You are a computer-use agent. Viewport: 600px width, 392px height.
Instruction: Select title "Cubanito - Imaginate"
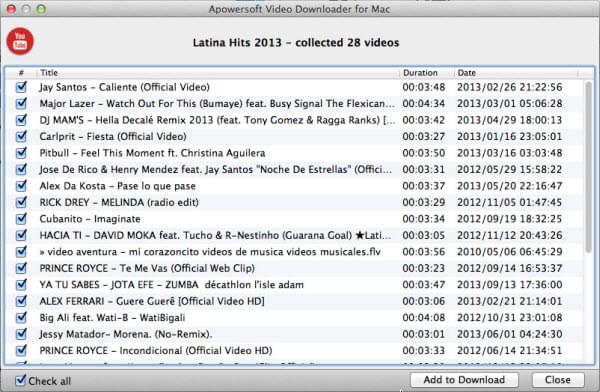(x=90, y=219)
